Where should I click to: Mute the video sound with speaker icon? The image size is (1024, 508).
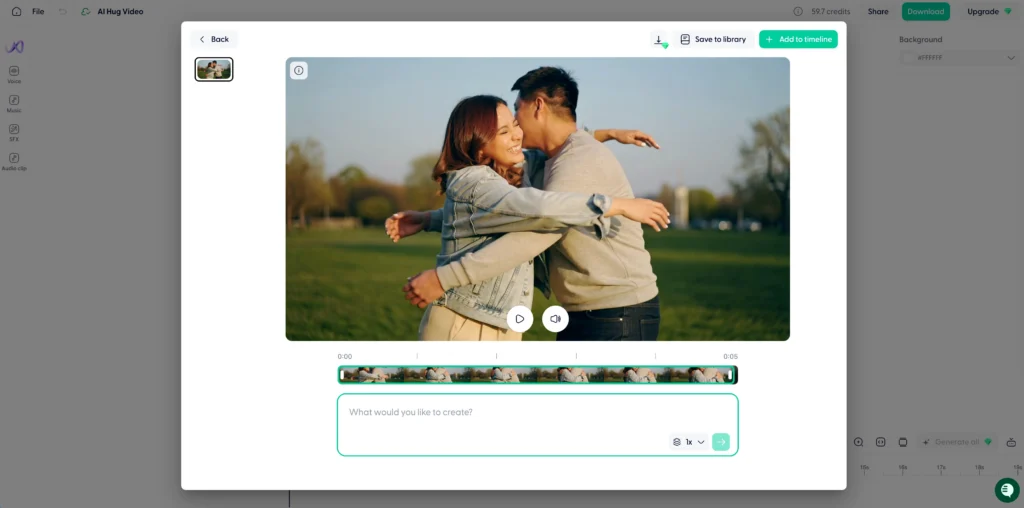pos(555,319)
